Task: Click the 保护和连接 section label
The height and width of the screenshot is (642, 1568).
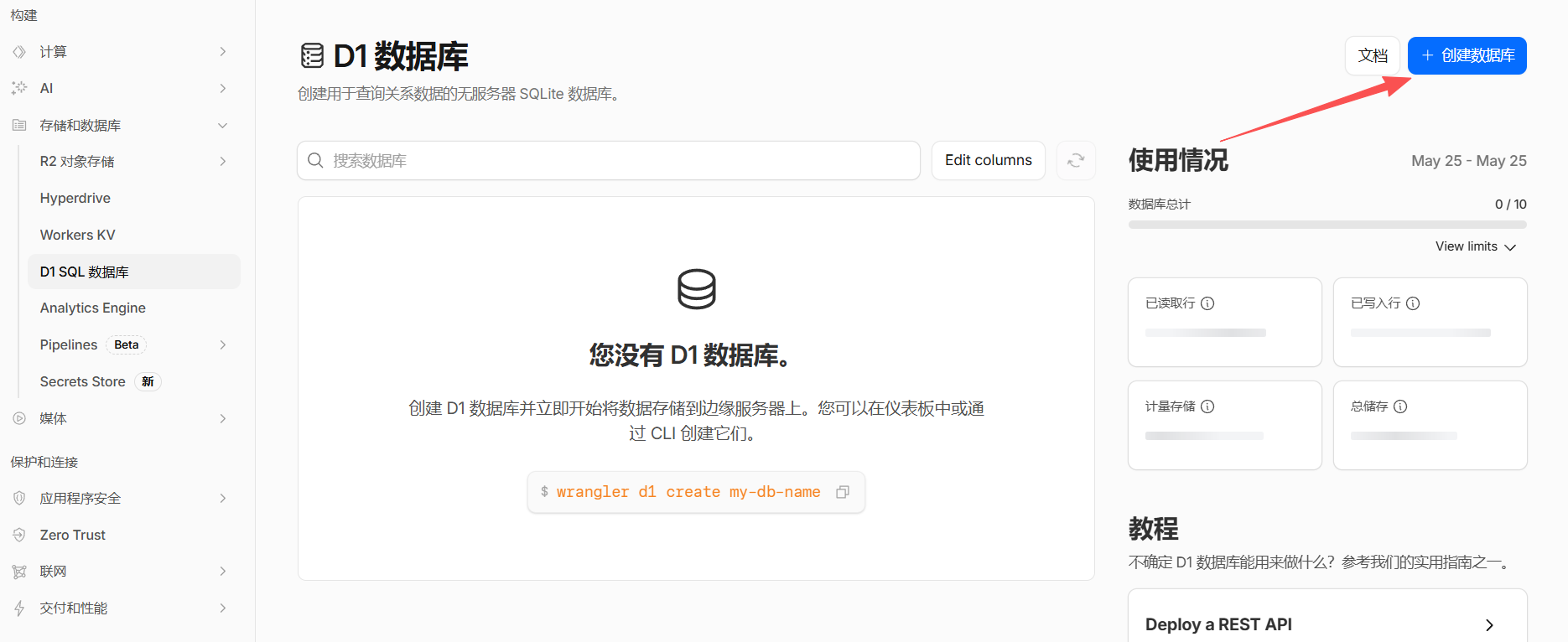Action: click(44, 462)
